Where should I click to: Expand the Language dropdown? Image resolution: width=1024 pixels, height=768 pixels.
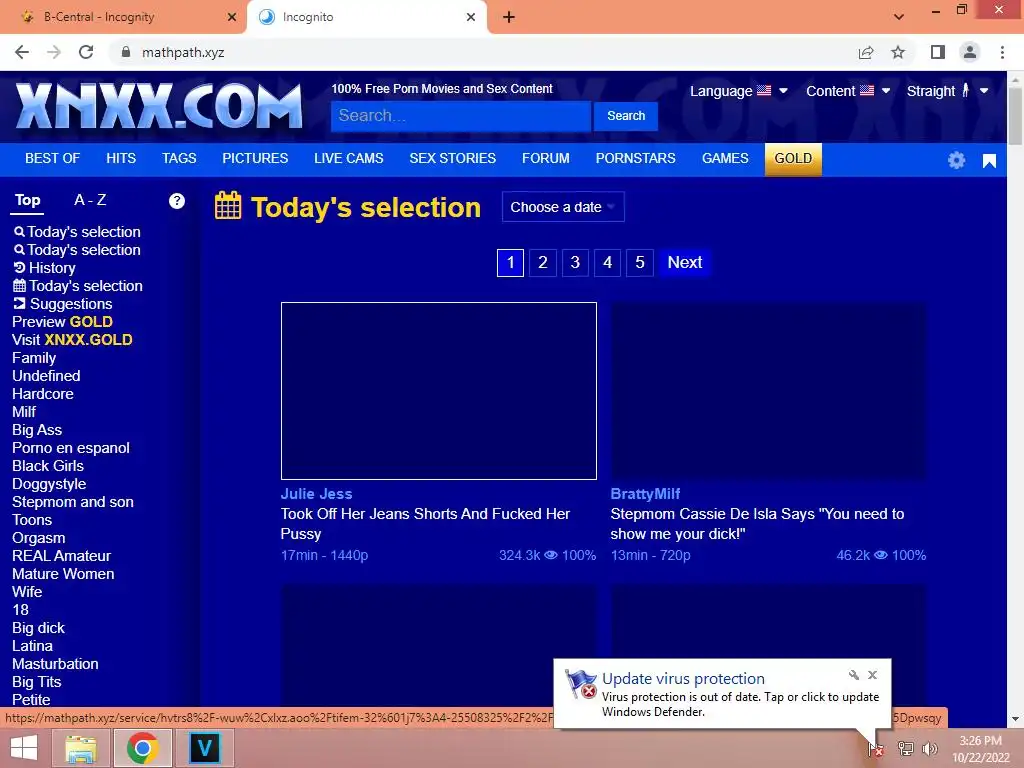tap(739, 91)
